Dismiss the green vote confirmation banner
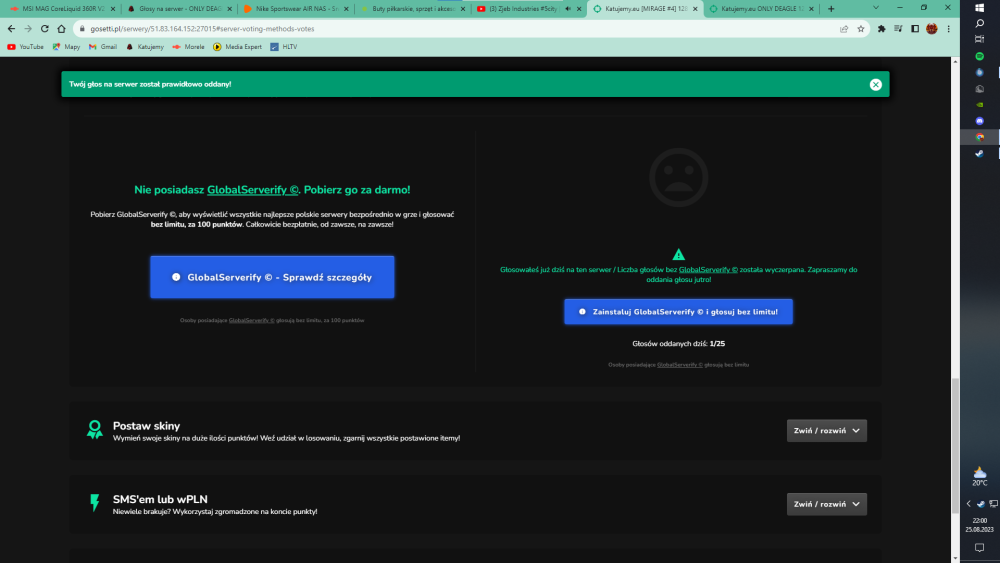This screenshot has height=563, width=1000. click(x=875, y=84)
